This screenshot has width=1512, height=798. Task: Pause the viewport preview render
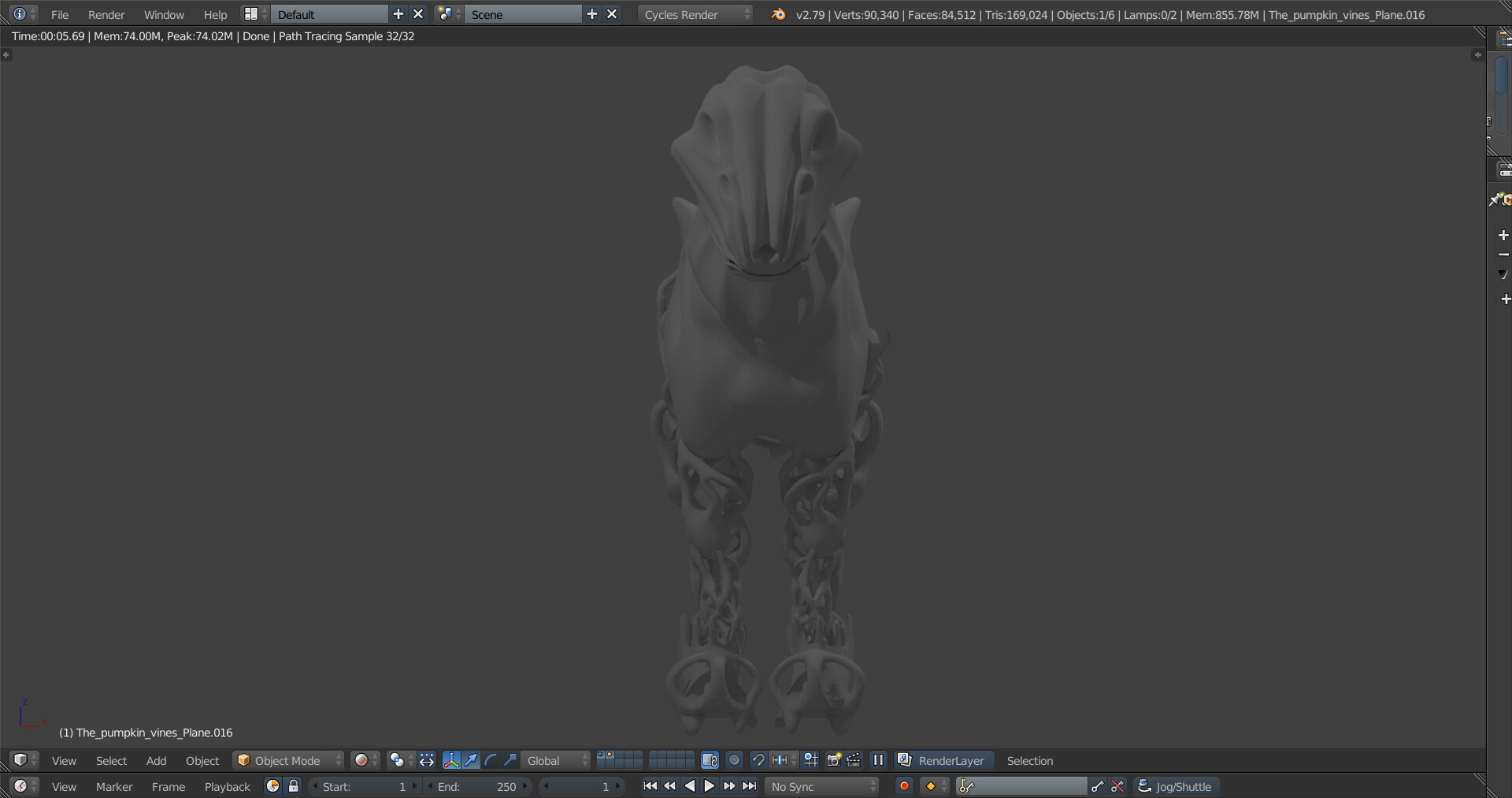(x=878, y=760)
